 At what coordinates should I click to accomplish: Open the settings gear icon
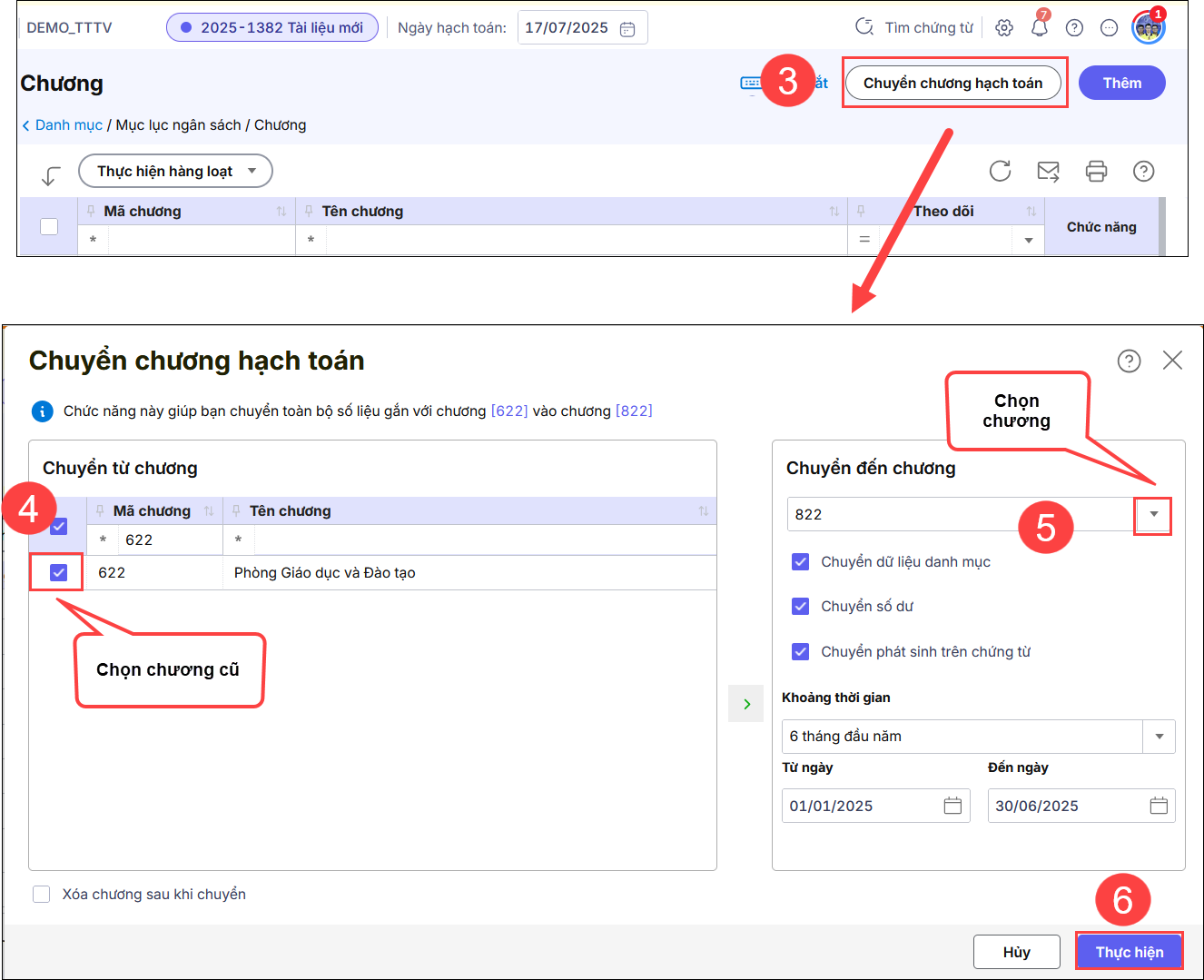(x=1003, y=28)
